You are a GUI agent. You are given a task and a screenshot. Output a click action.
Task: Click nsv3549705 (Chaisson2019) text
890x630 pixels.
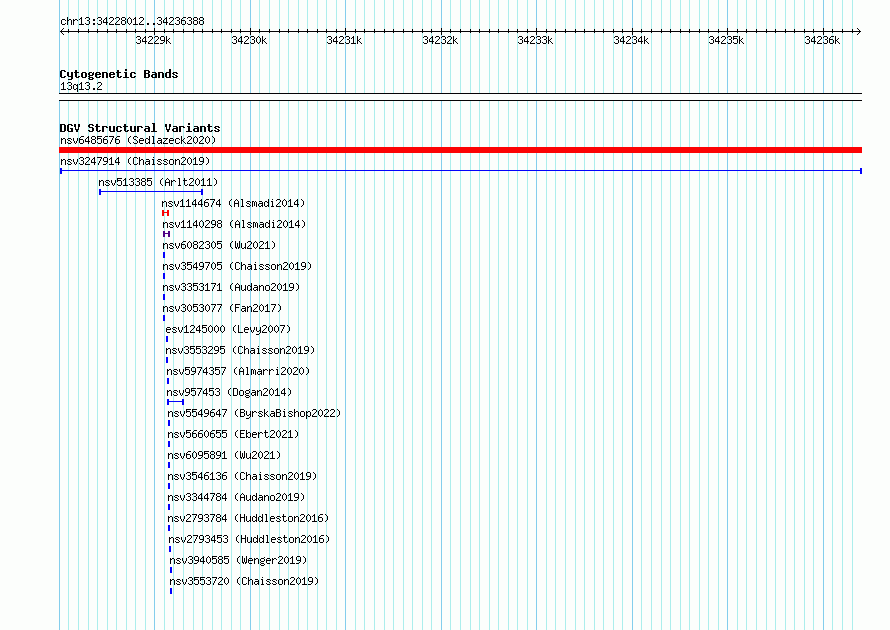(237, 266)
